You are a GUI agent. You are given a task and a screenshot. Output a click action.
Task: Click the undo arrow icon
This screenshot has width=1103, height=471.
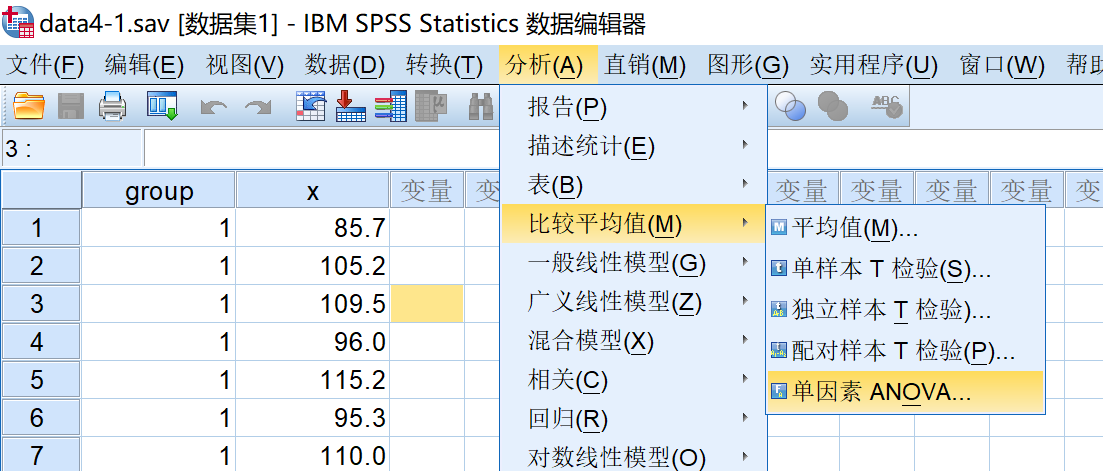click(213, 106)
